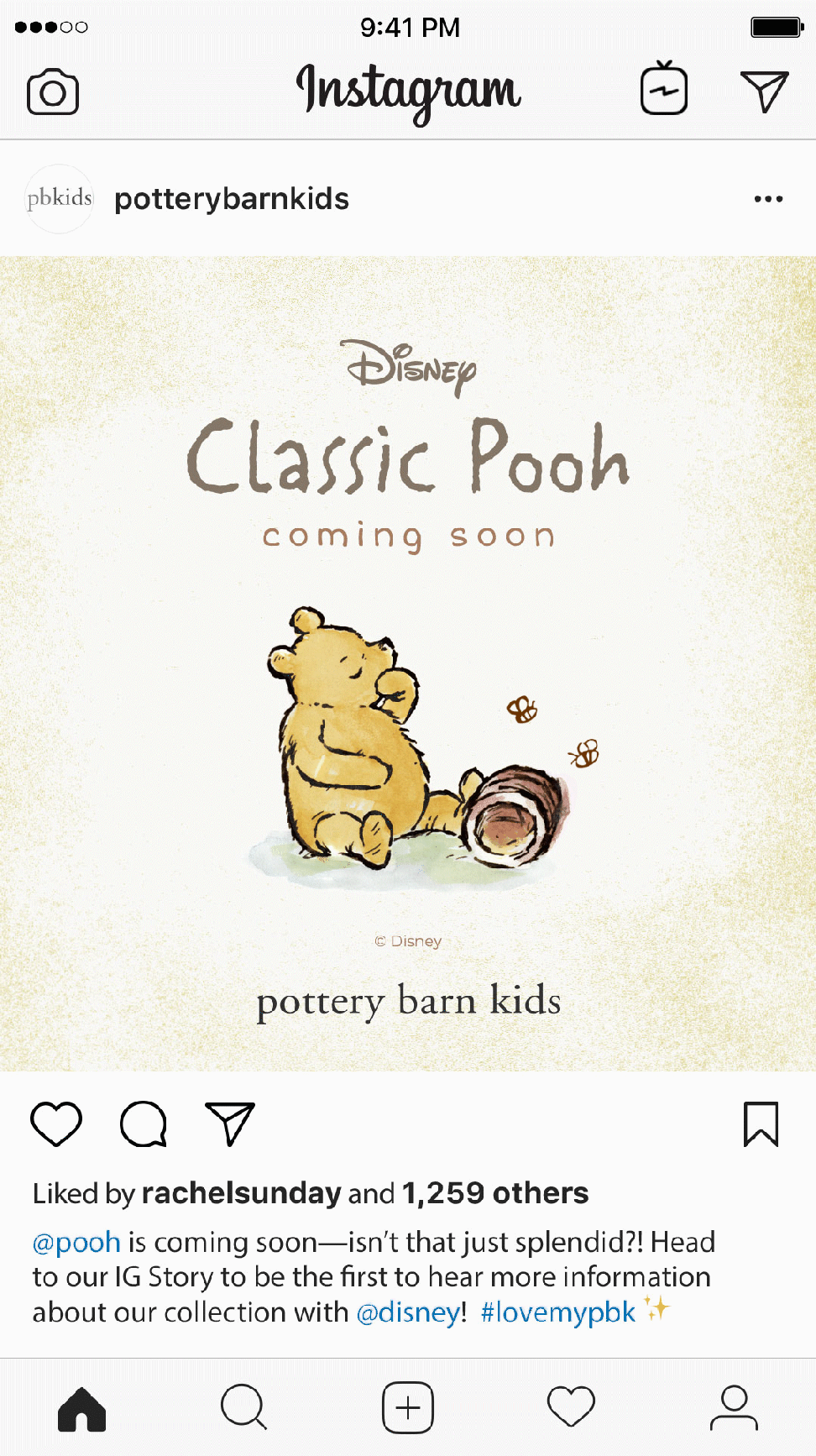Open the Search tab magnifier
This screenshot has height=1456, width=816.
point(244,1406)
